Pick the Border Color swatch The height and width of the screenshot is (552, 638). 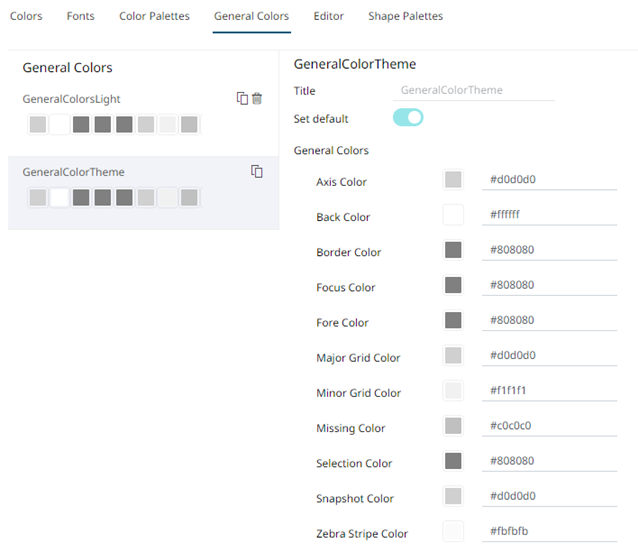(453, 250)
